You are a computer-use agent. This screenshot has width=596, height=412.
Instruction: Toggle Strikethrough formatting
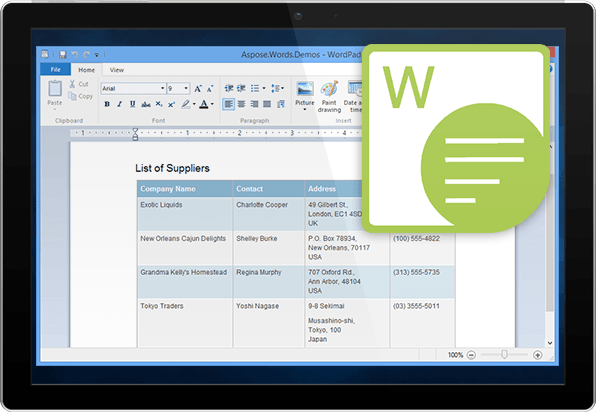click(146, 104)
